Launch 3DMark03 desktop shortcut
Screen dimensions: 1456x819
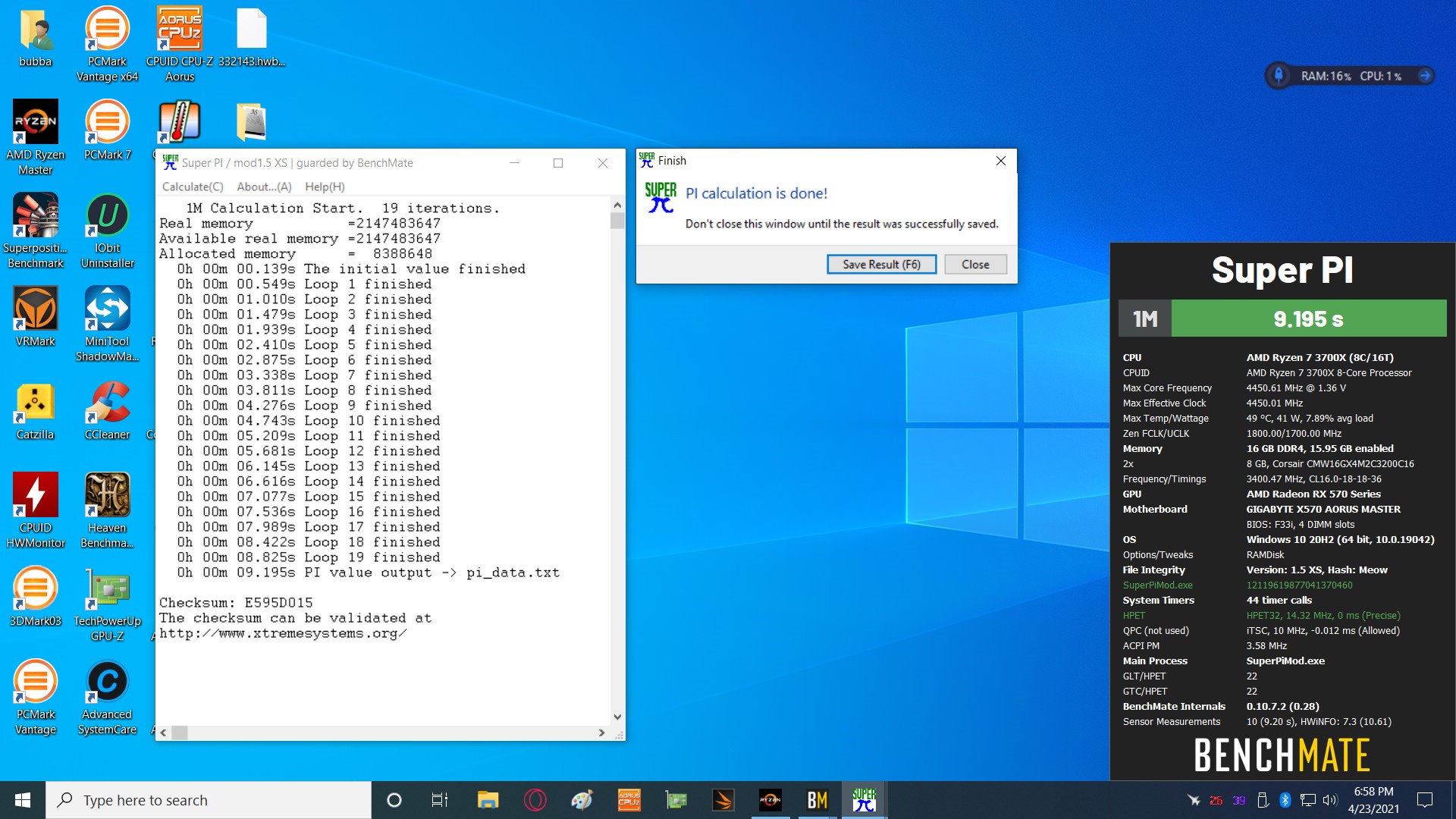[x=35, y=596]
